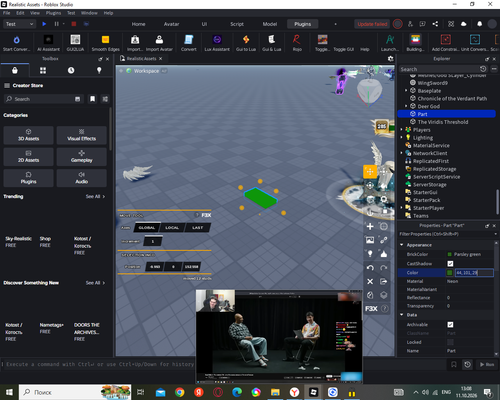The image size is (500, 400).
Task: Collapse the Appearance properties section
Action: (402, 245)
